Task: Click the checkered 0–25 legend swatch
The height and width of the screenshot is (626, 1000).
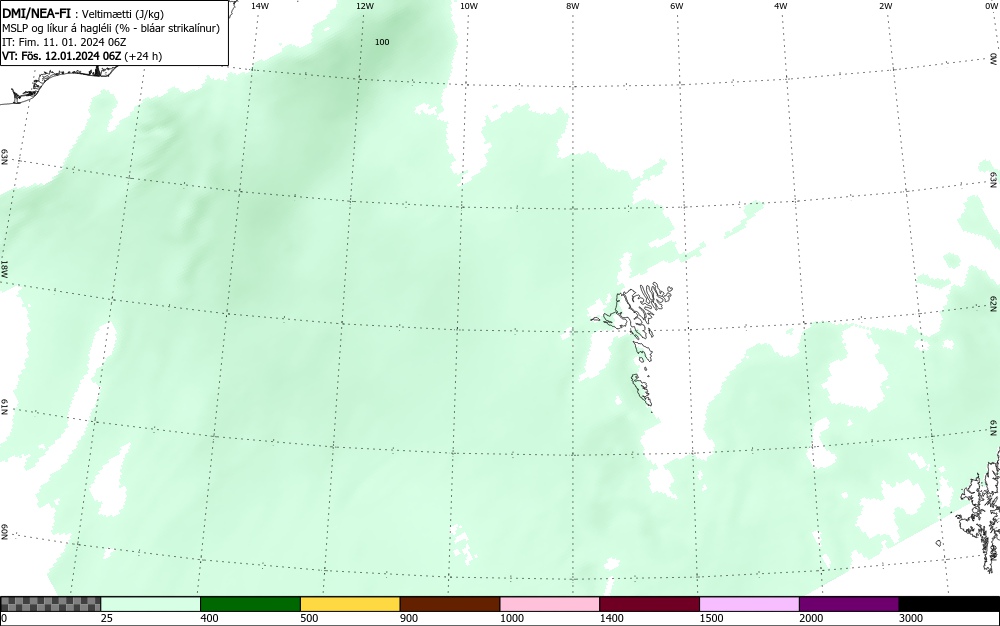Action: click(50, 604)
